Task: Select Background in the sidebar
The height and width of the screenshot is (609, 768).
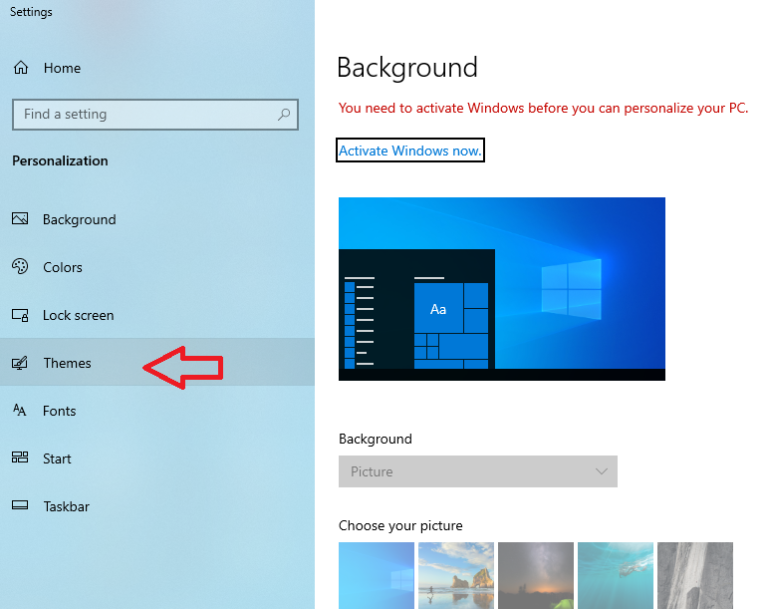Action: pos(157,219)
